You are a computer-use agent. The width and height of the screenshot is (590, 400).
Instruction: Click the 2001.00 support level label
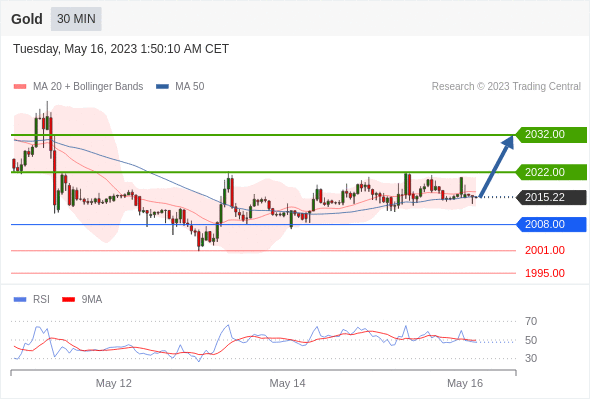click(545, 250)
